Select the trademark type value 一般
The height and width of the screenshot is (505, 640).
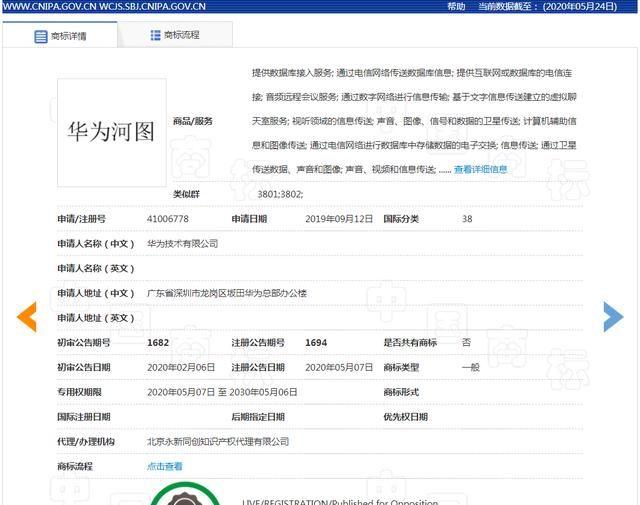[x=471, y=367]
